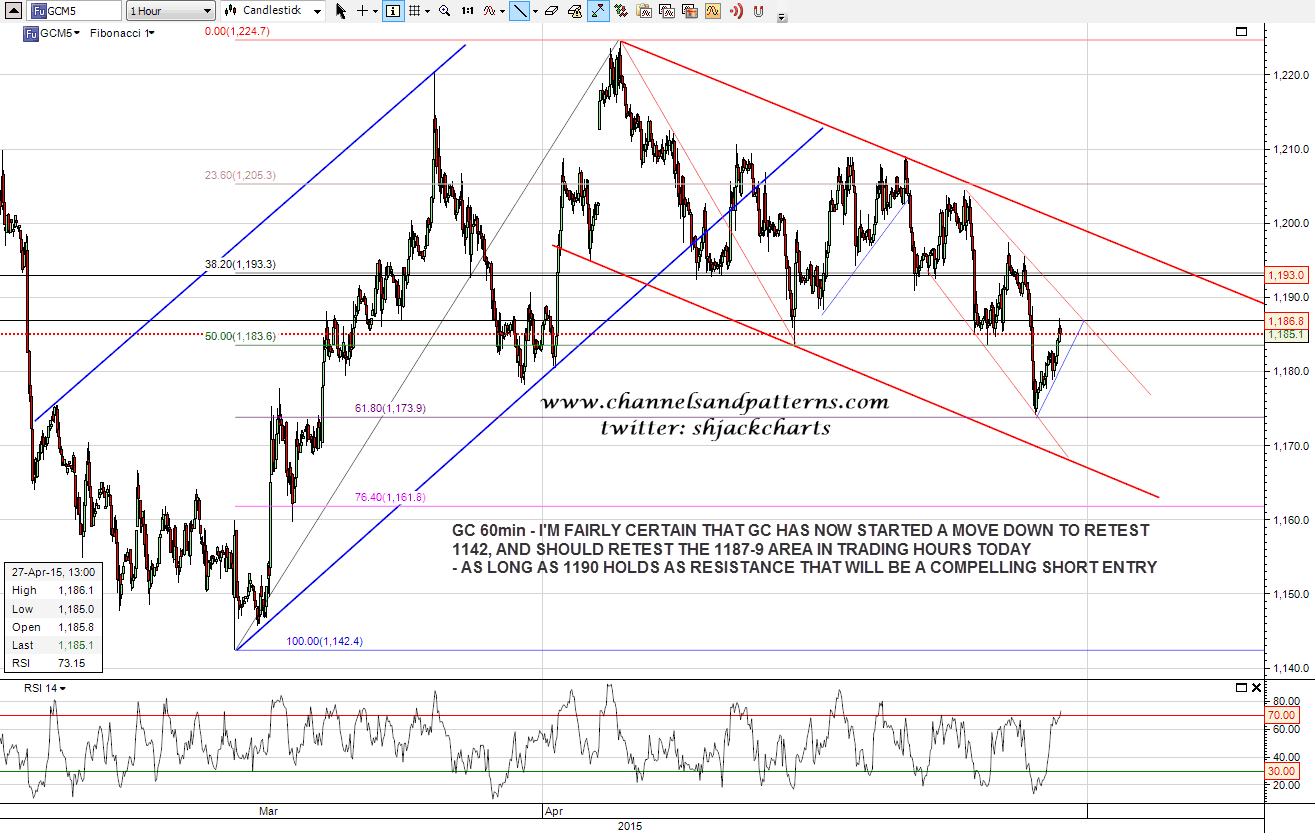Reset chart scale with 1:1 icon
This screenshot has height=833, width=1315.
point(468,11)
